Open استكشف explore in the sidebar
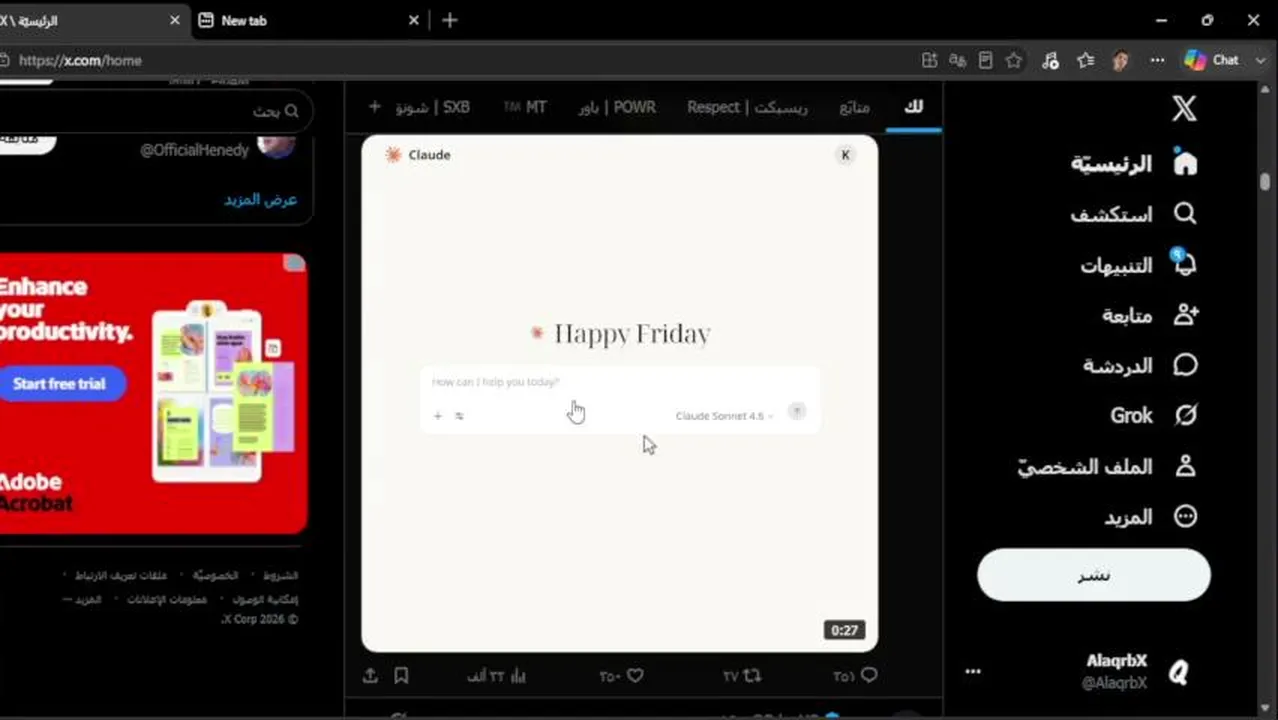Image resolution: width=1278 pixels, height=720 pixels. tap(1134, 214)
